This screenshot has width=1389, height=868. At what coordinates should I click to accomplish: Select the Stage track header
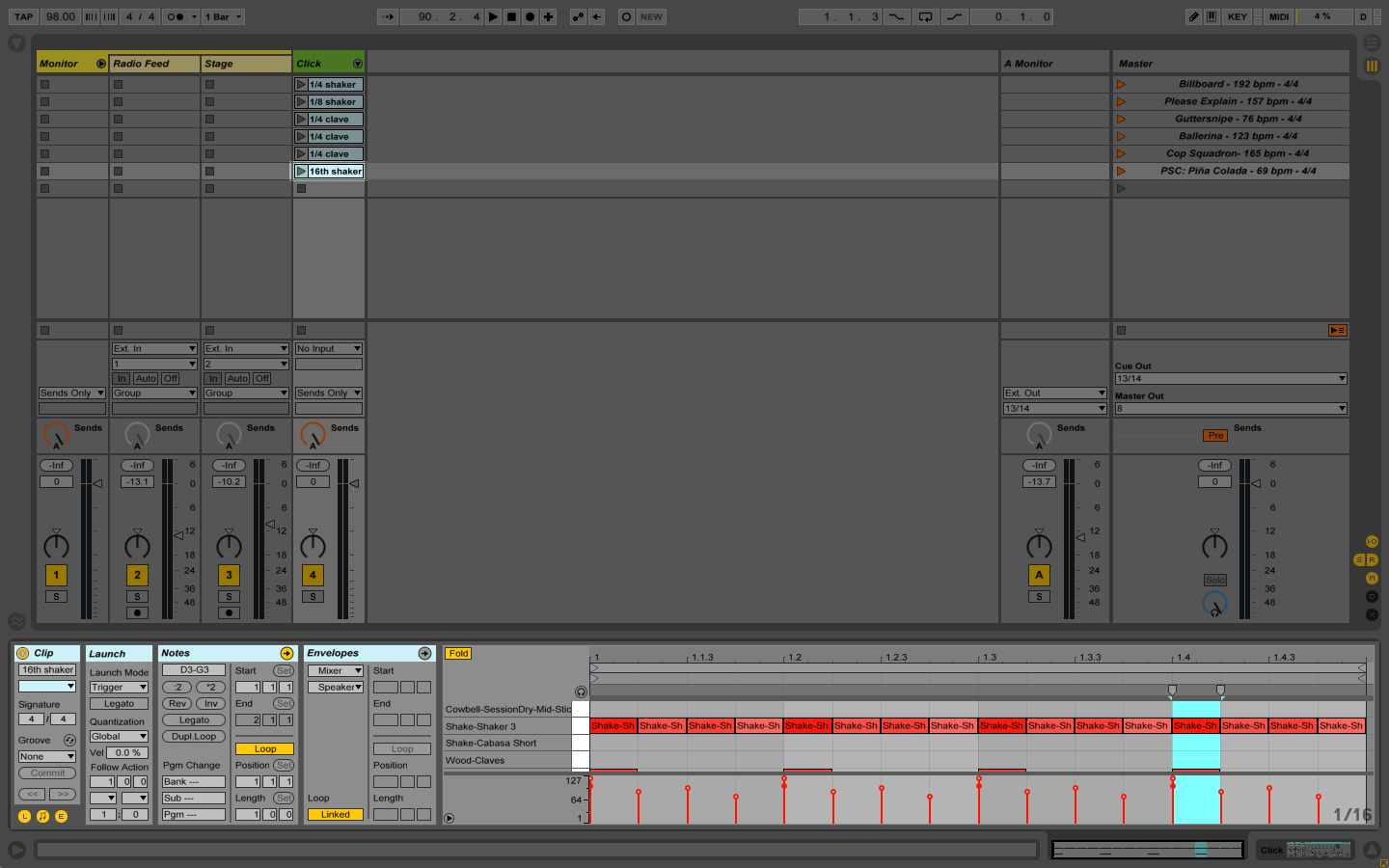pyautogui.click(x=245, y=64)
